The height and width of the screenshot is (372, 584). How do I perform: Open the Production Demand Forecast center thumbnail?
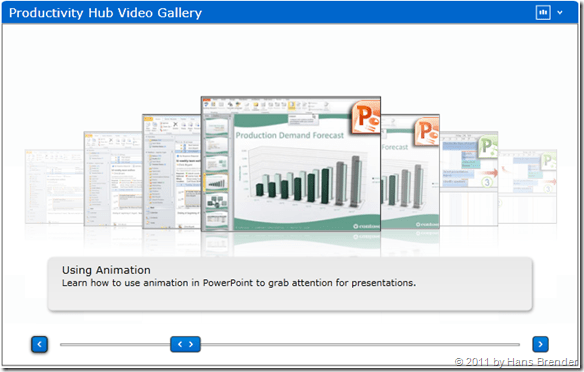tap(291, 164)
